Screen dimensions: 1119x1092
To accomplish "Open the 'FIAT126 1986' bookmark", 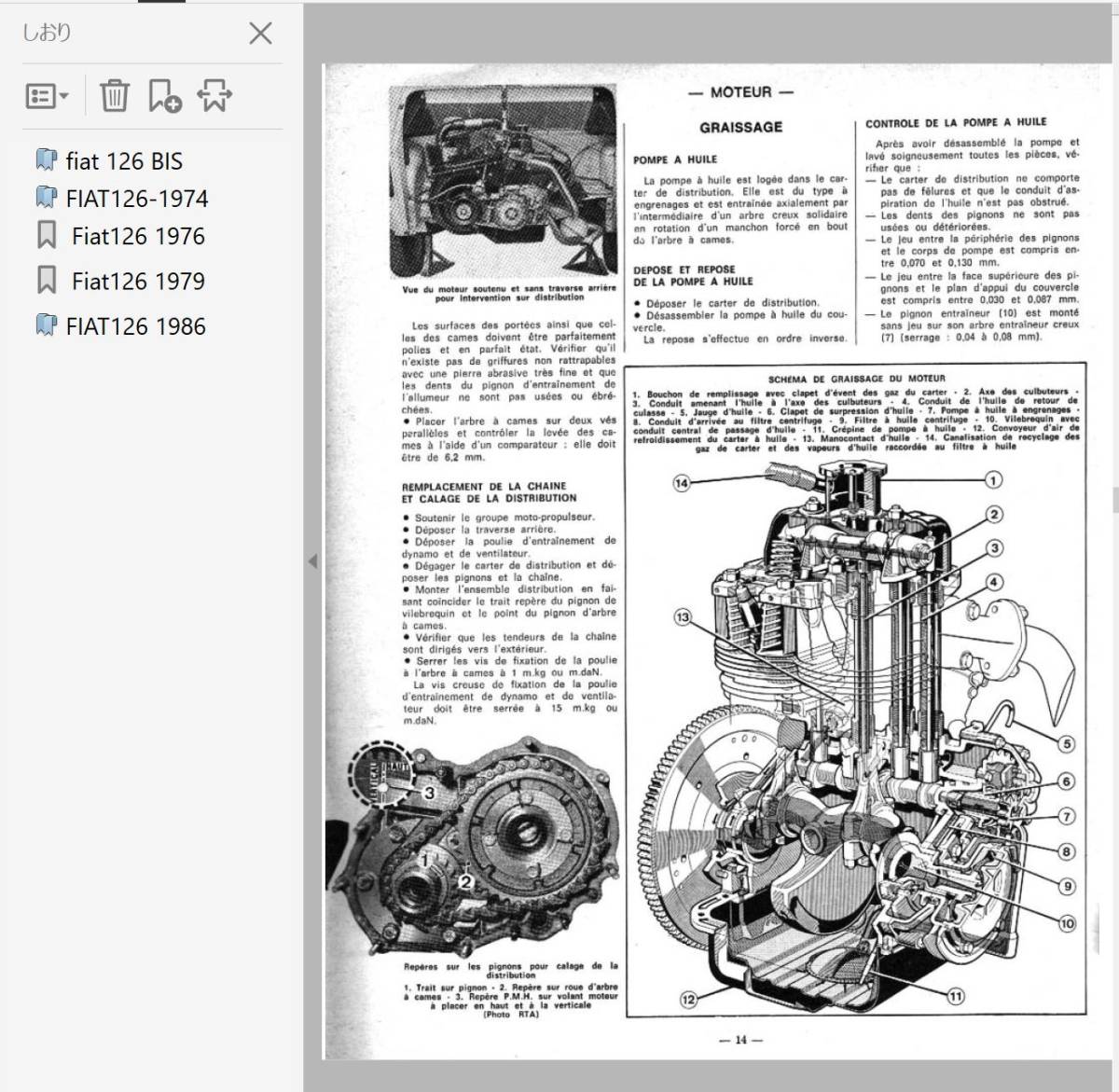I will click(x=136, y=326).
